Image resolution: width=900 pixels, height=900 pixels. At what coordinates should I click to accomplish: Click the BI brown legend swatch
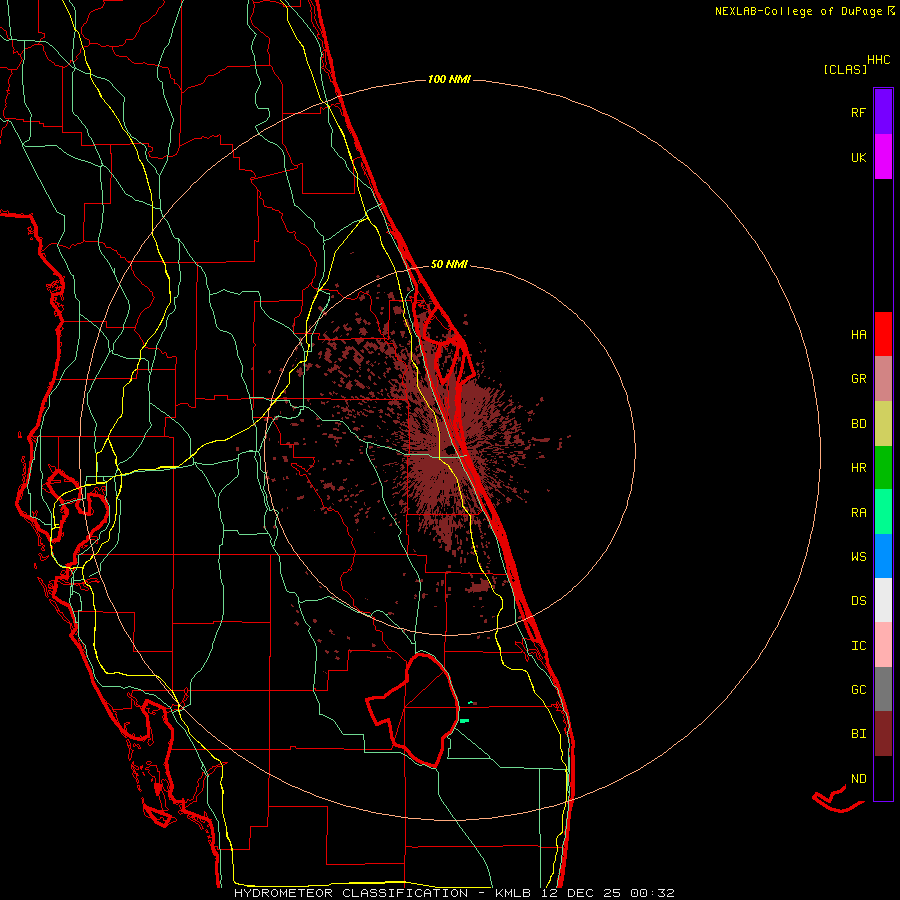click(883, 734)
